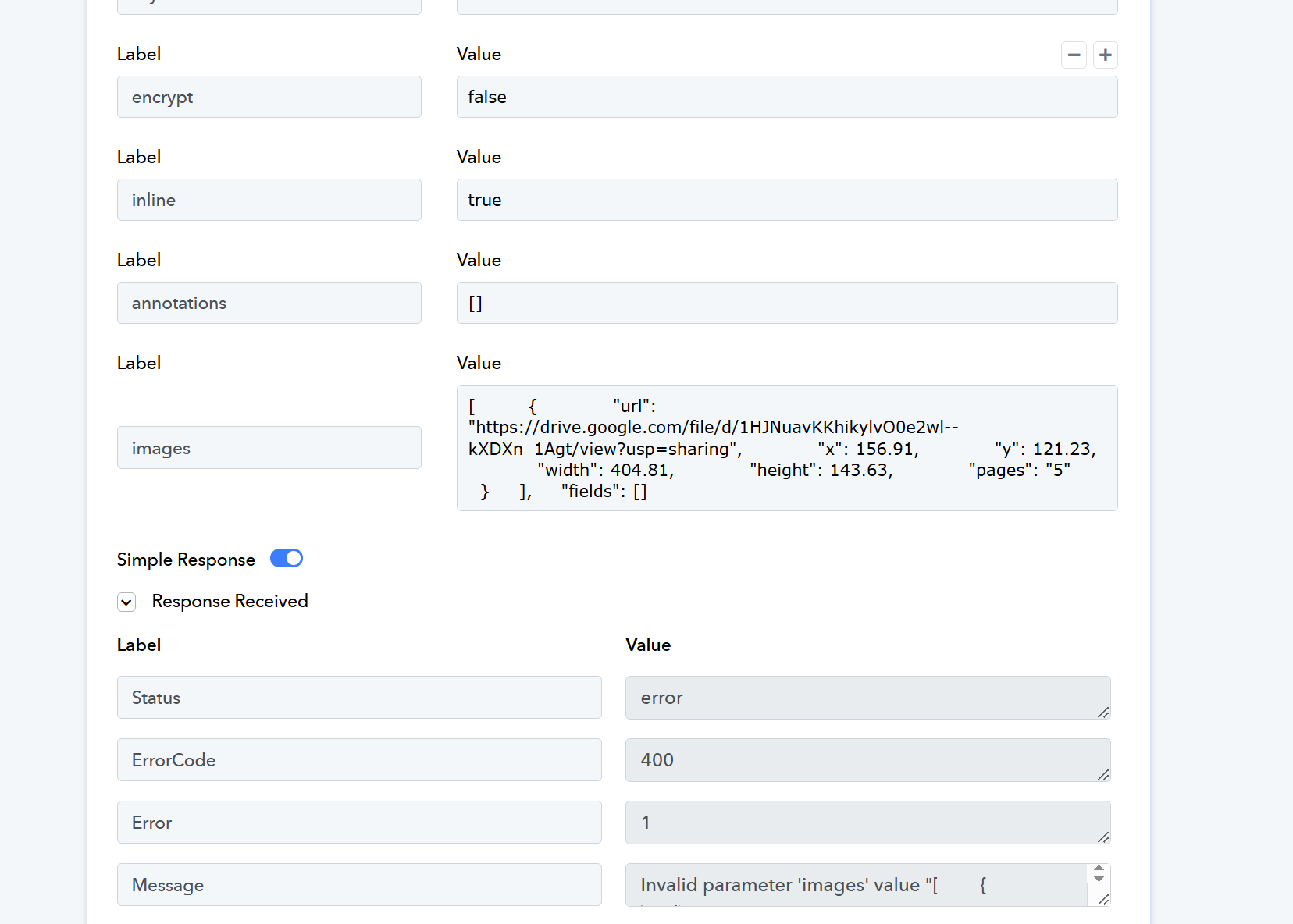Click the value field containing true

786,200
